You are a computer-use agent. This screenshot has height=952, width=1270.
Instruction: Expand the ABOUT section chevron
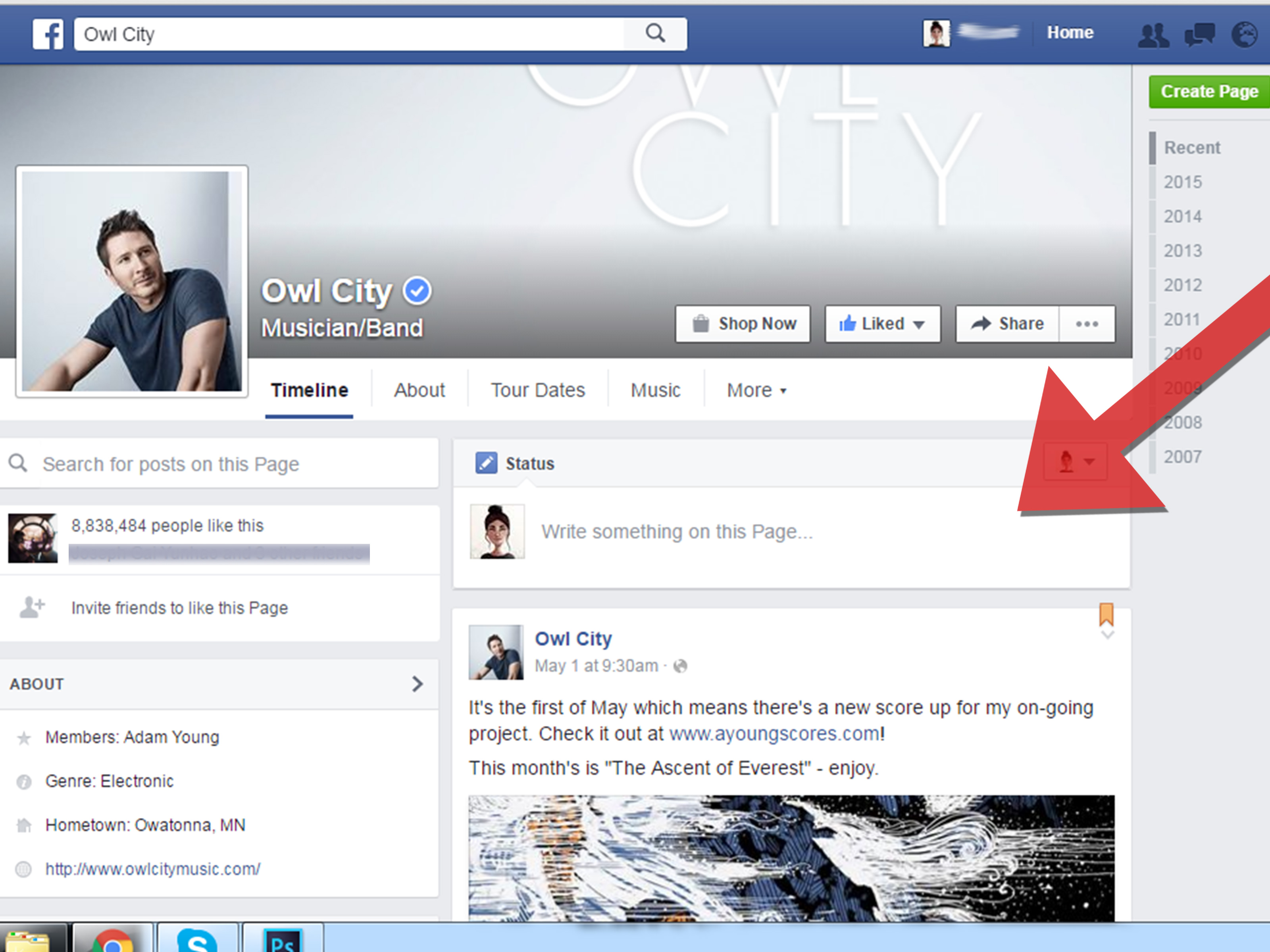[x=418, y=683]
